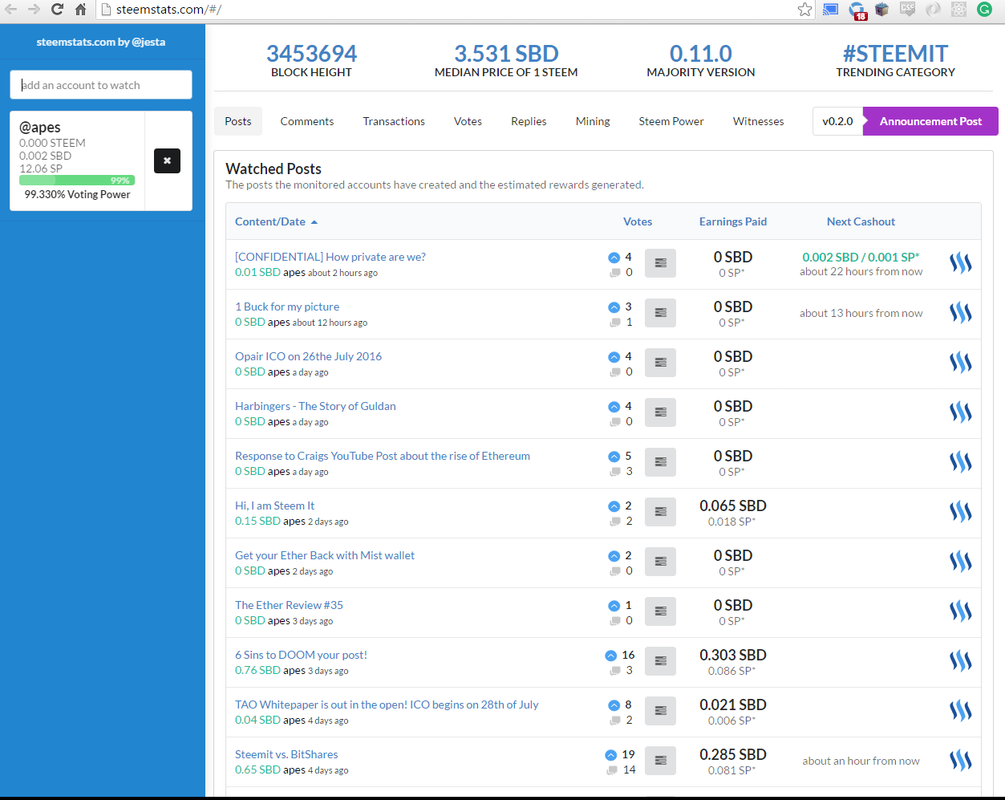Open the extension icon with red 18 badge
This screenshot has height=800, width=1005.
pyautogui.click(x=856, y=10)
